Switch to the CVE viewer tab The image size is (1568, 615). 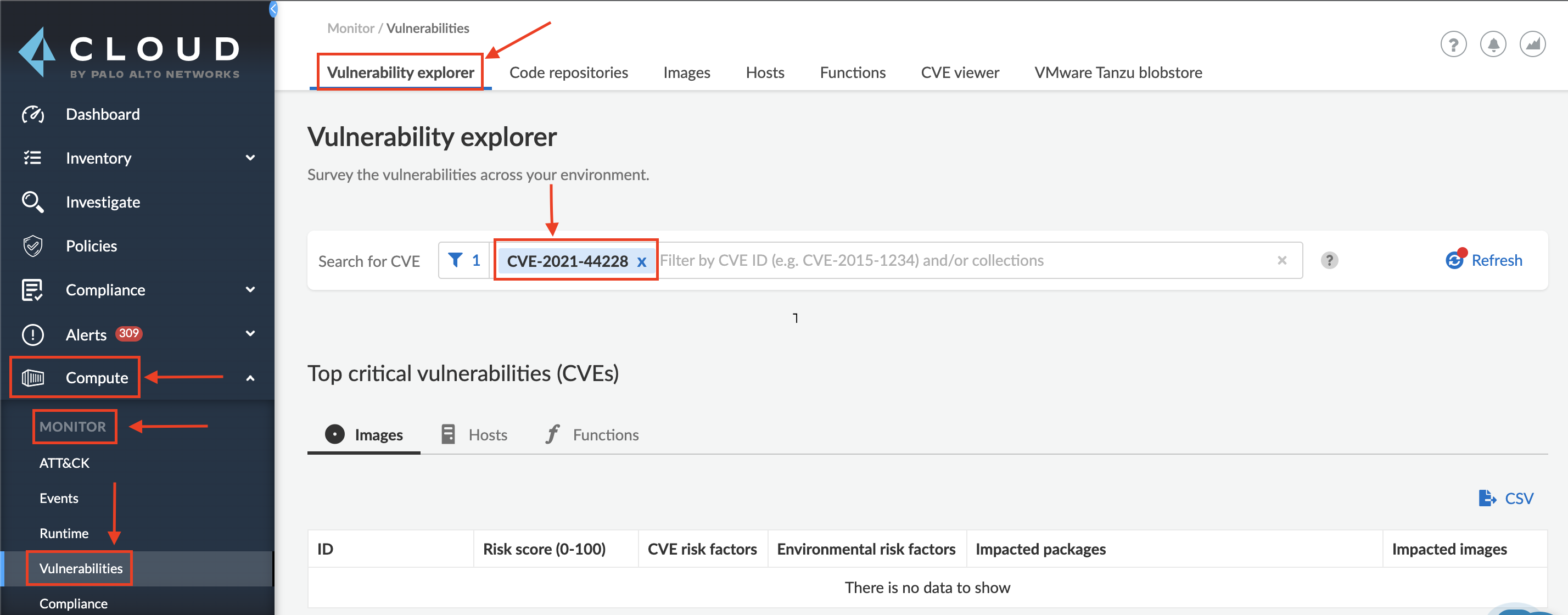(x=959, y=72)
